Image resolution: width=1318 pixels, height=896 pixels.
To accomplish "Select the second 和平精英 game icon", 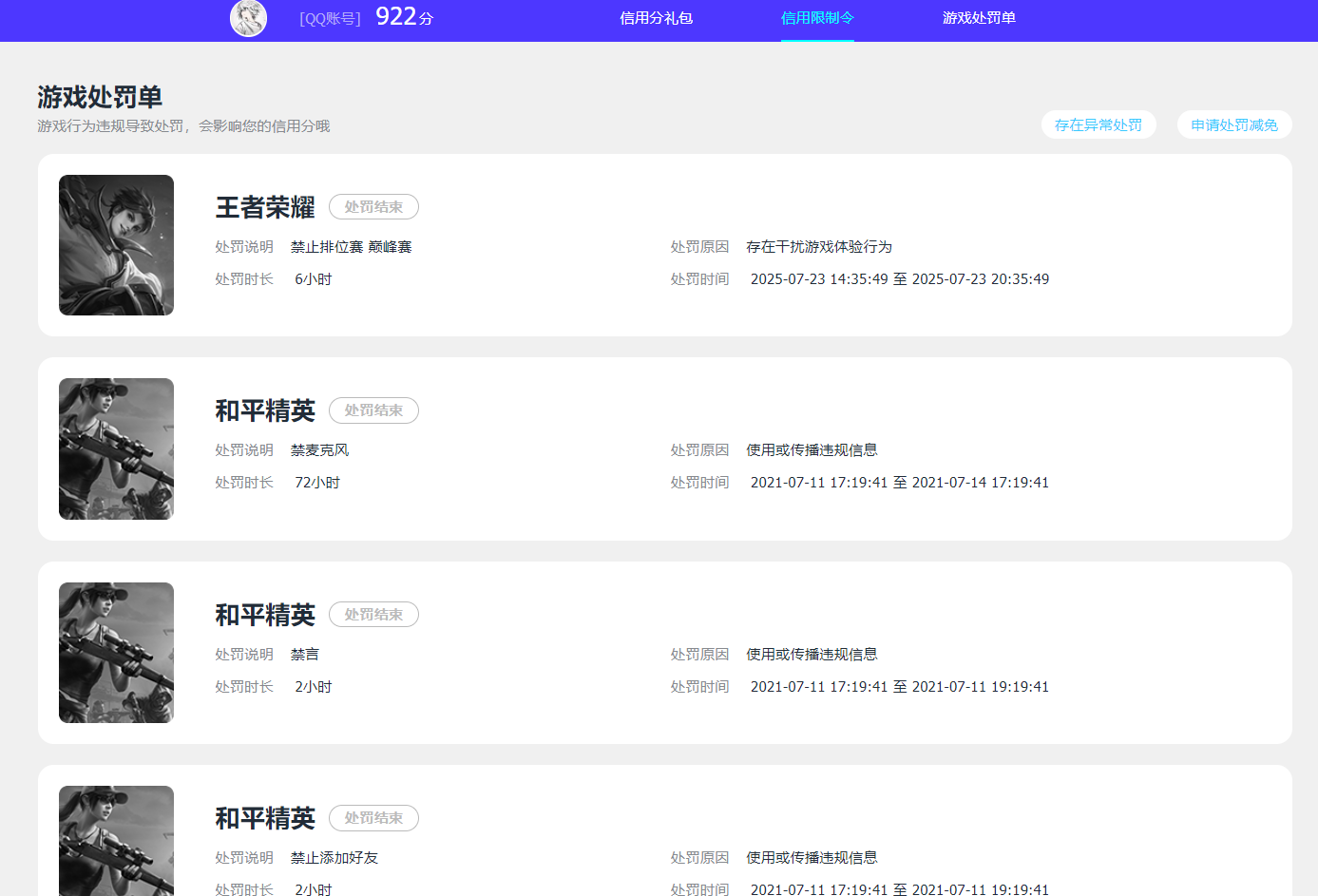I will [x=116, y=652].
